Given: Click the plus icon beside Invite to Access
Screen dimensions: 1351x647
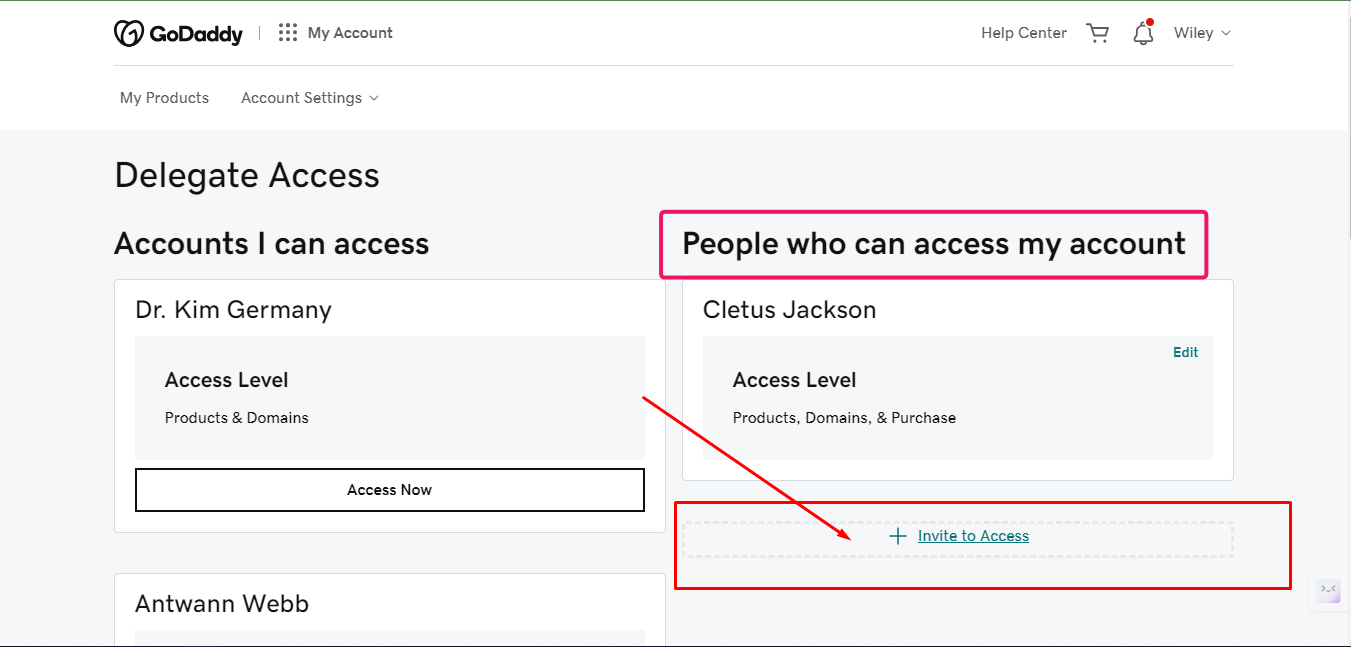Looking at the screenshot, I should tap(898, 536).
